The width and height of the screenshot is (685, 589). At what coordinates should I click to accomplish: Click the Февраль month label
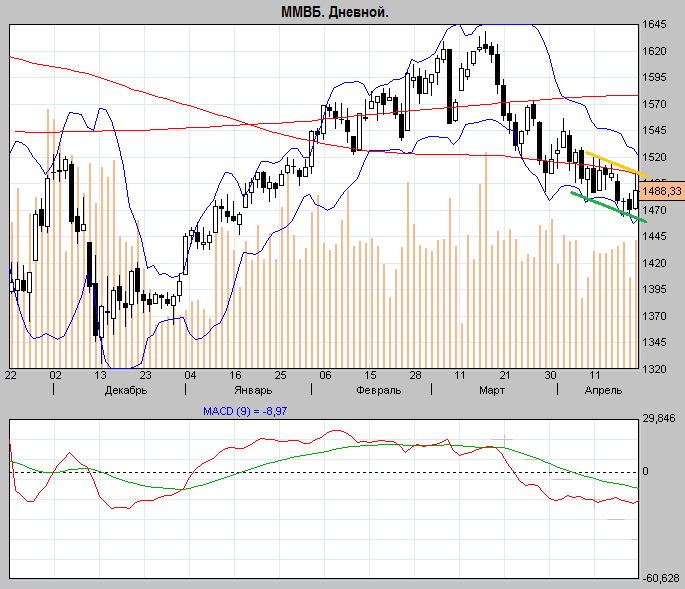[x=378, y=391]
